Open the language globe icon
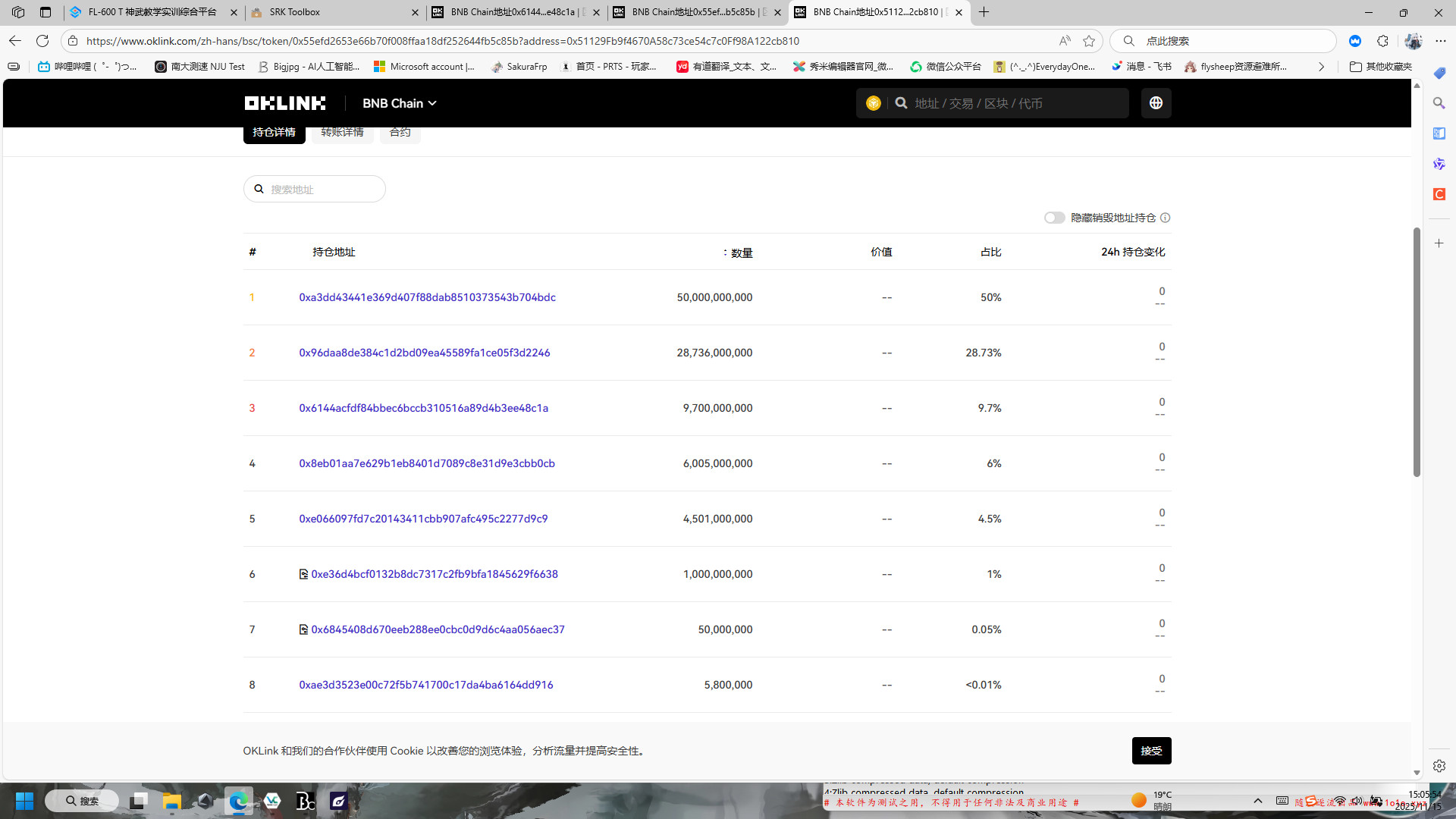Screen dimensions: 1456x819 (1156, 103)
